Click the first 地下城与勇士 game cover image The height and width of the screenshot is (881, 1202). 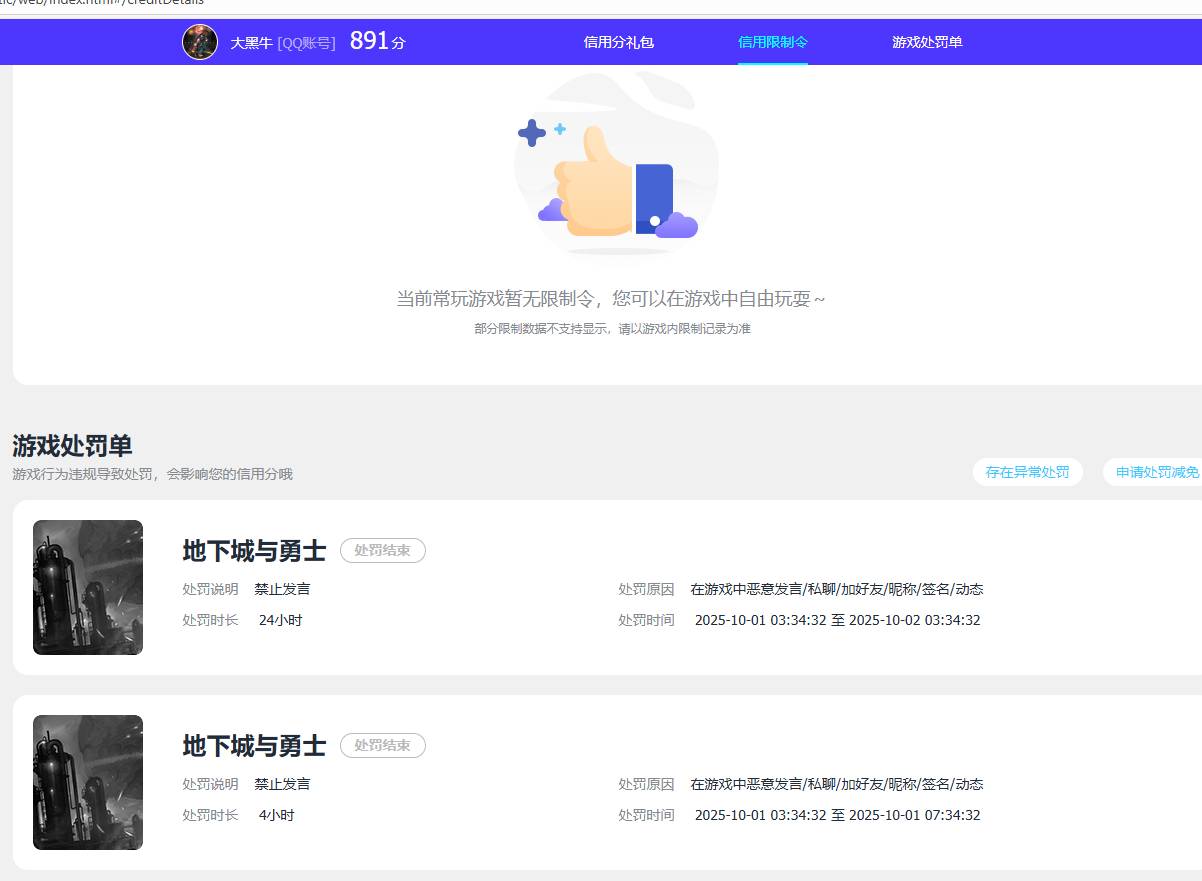click(x=87, y=587)
